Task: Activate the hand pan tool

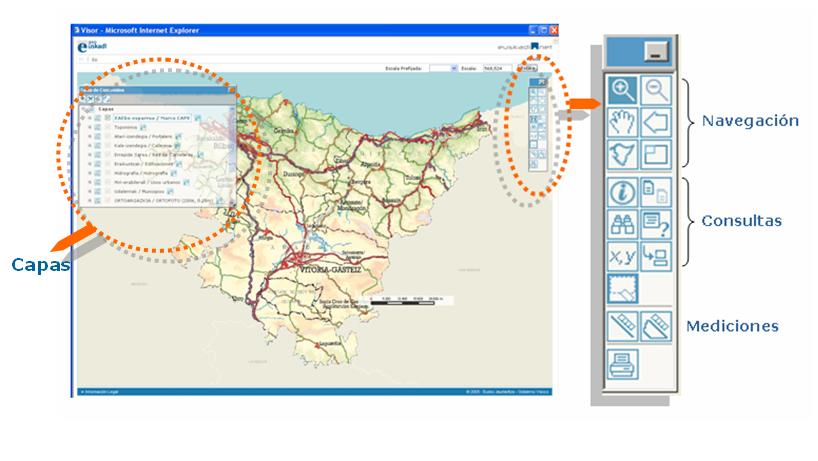Action: pos(623,123)
